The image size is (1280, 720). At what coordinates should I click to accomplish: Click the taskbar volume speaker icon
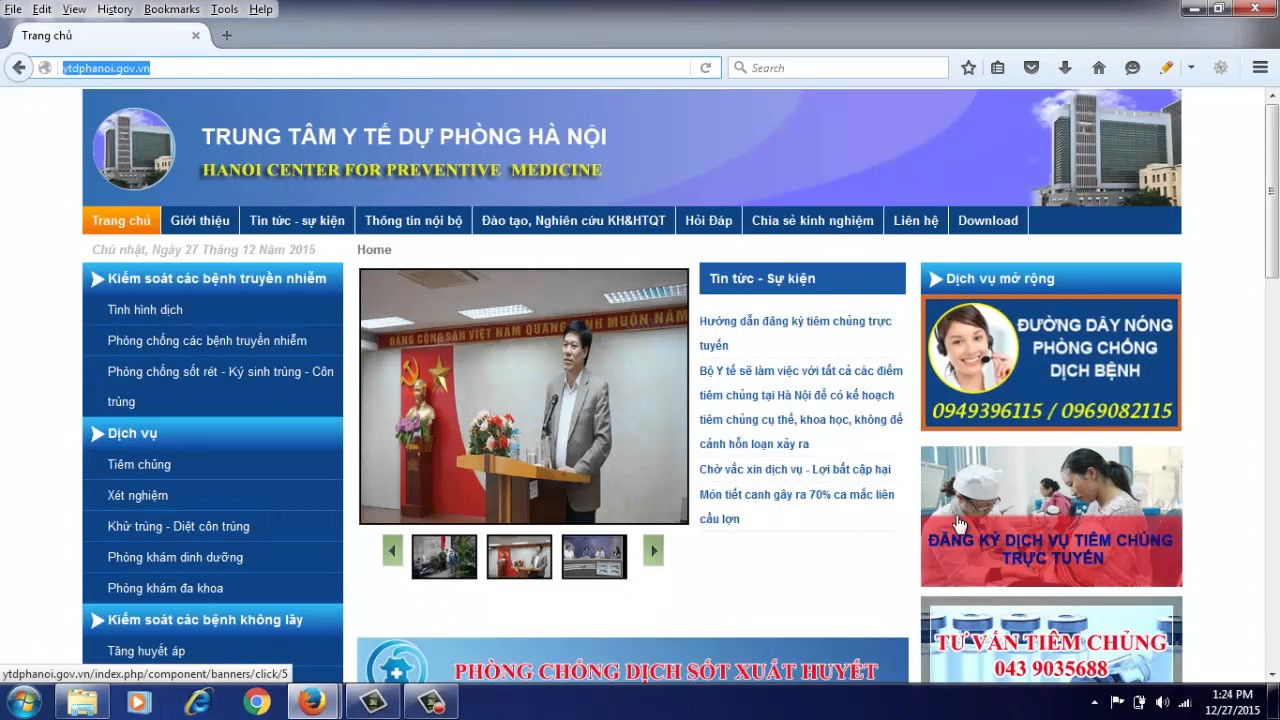point(1162,702)
